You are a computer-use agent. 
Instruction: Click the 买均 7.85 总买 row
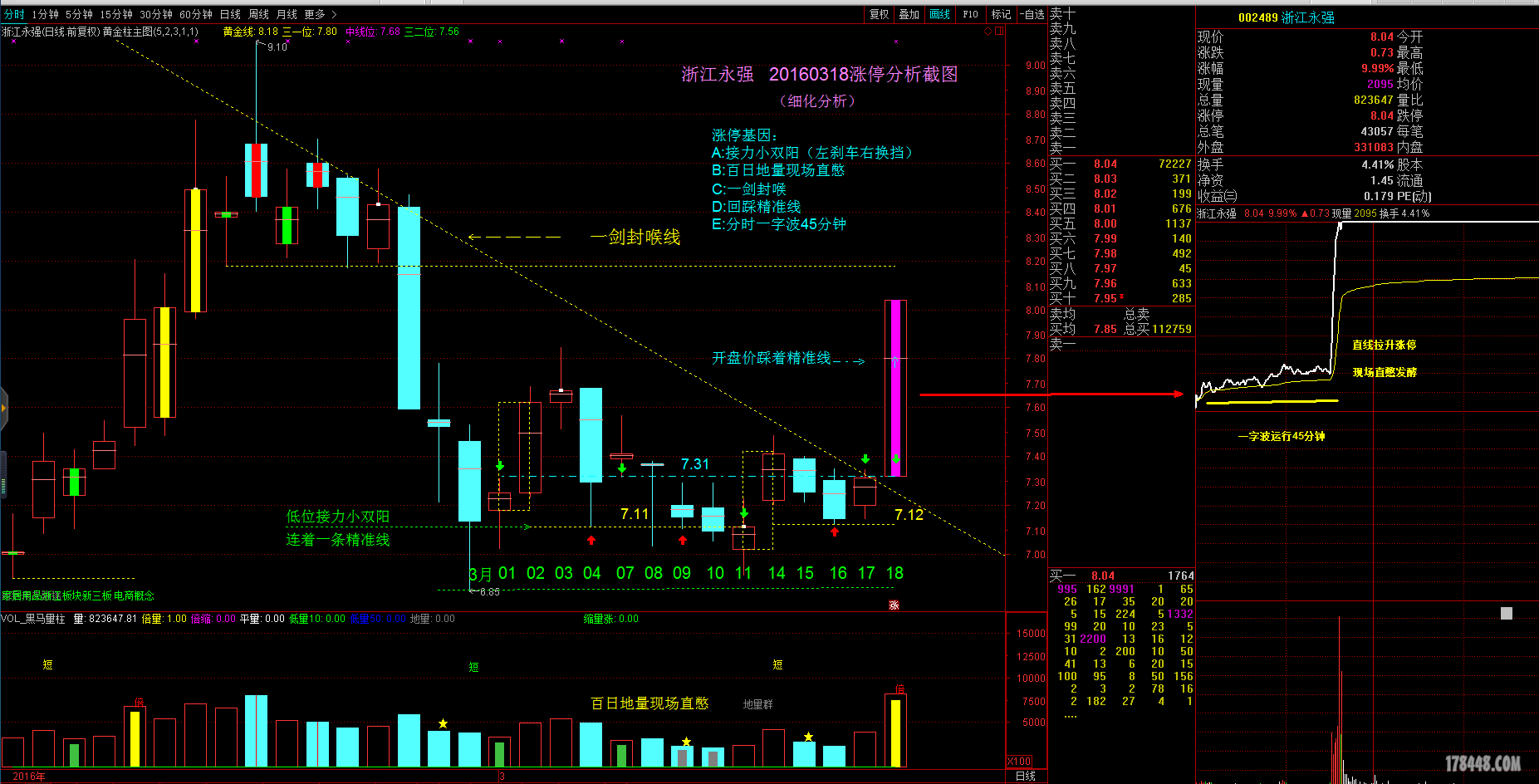[x=1120, y=329]
